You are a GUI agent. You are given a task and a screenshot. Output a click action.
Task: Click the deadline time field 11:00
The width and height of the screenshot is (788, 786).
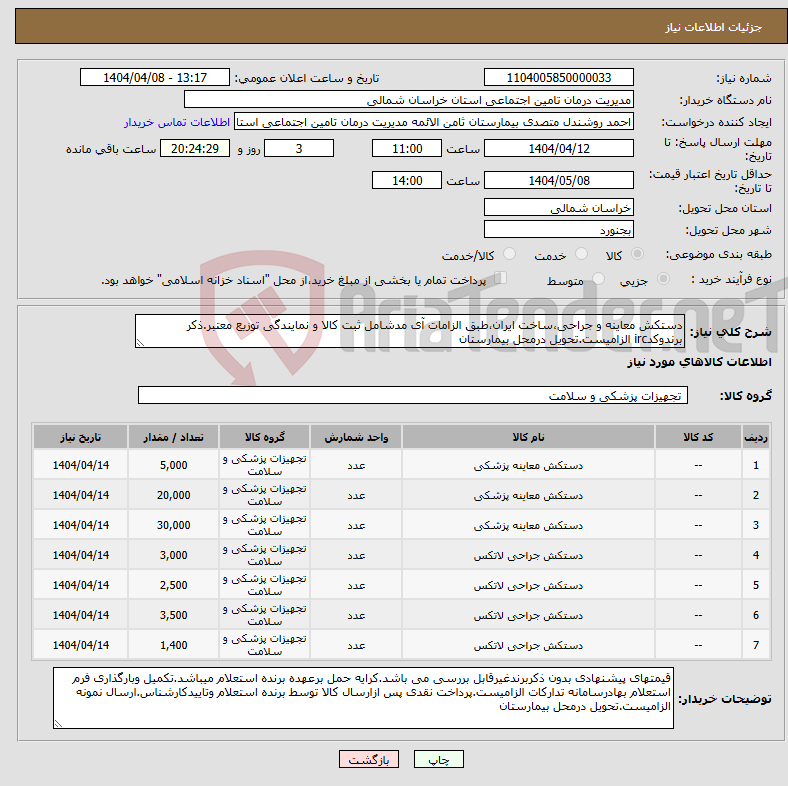coord(407,148)
